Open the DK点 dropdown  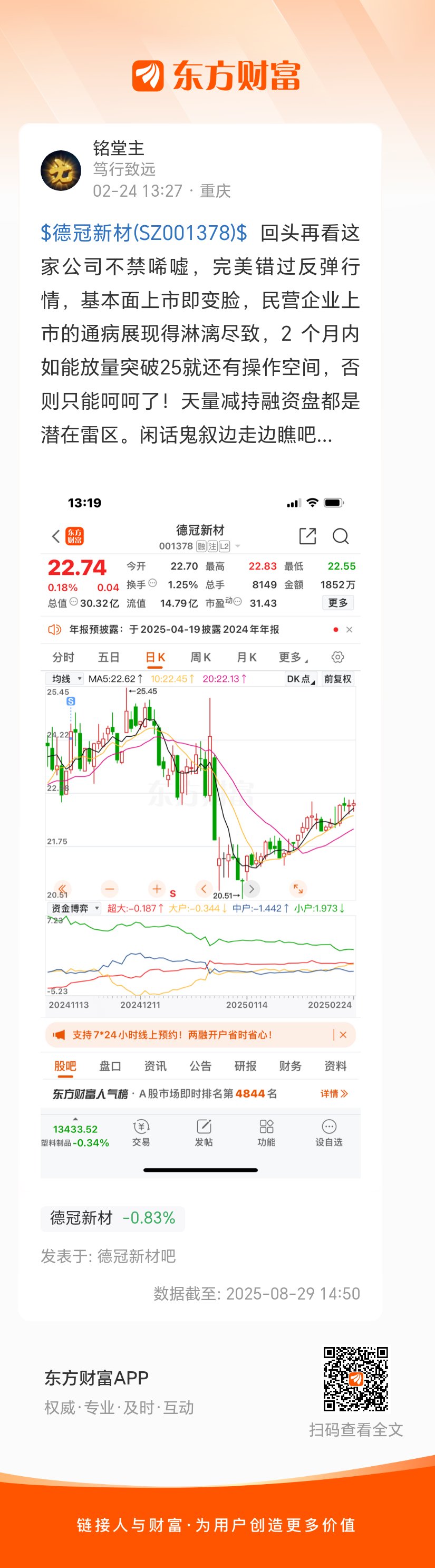click(301, 679)
